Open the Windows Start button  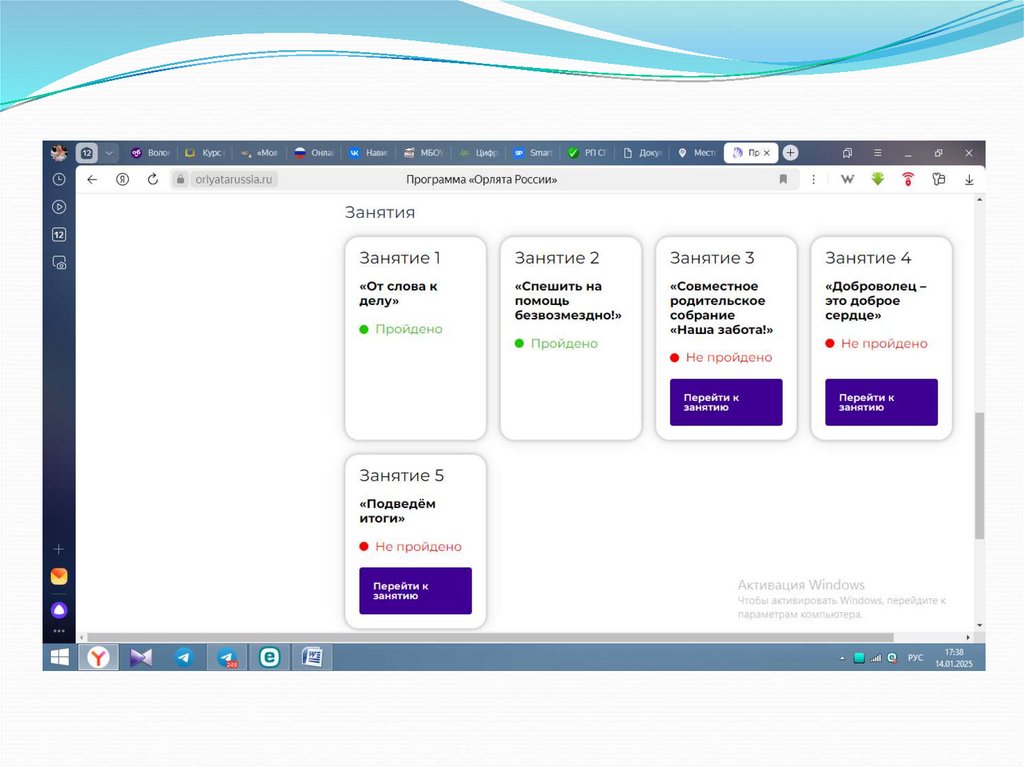(x=59, y=657)
